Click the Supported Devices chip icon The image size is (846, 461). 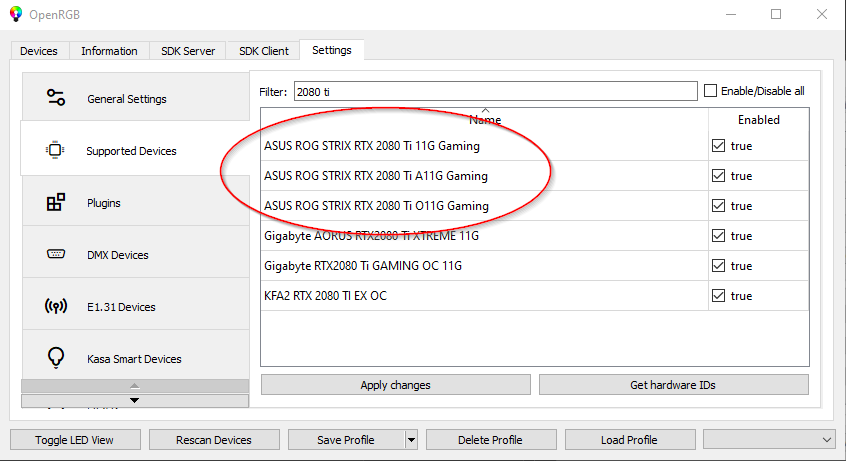tap(55, 150)
